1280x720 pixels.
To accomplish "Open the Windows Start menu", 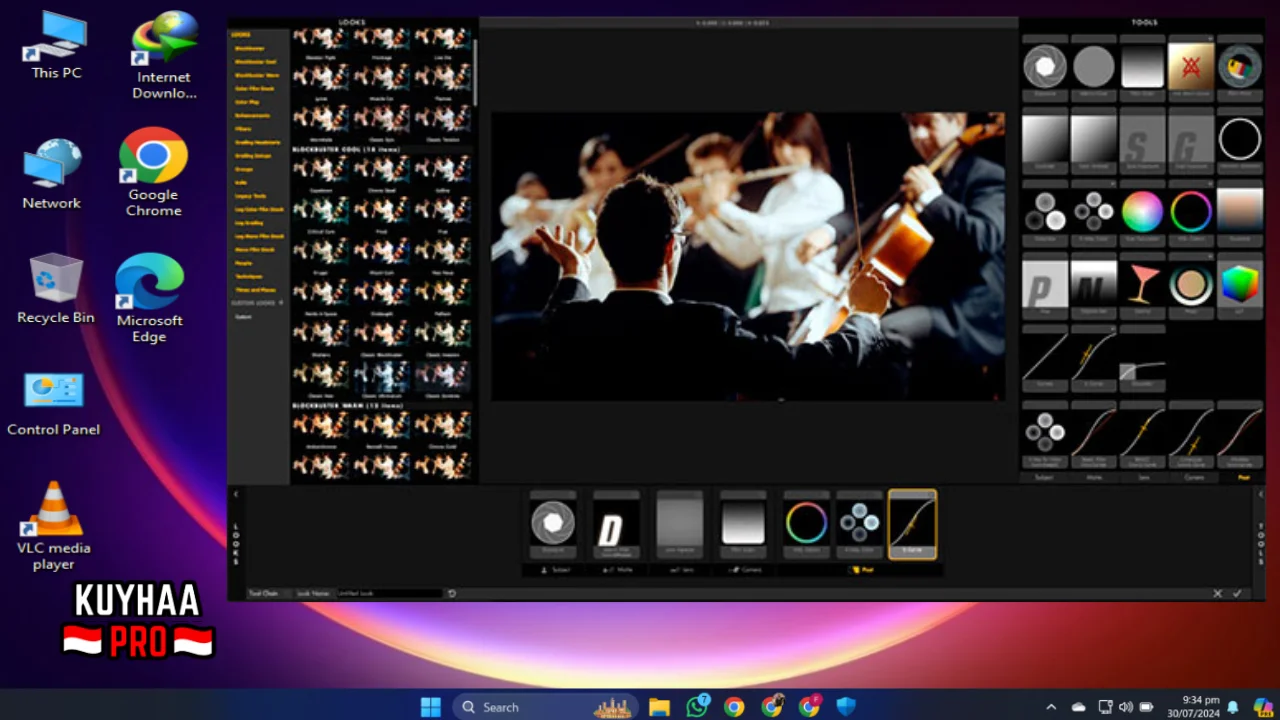I will 430,707.
